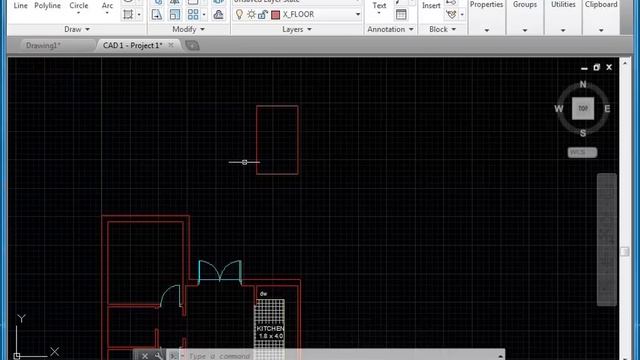Expand command line history arrow
The width and height of the screenshot is (640, 360).
pyautogui.click(x=500, y=356)
